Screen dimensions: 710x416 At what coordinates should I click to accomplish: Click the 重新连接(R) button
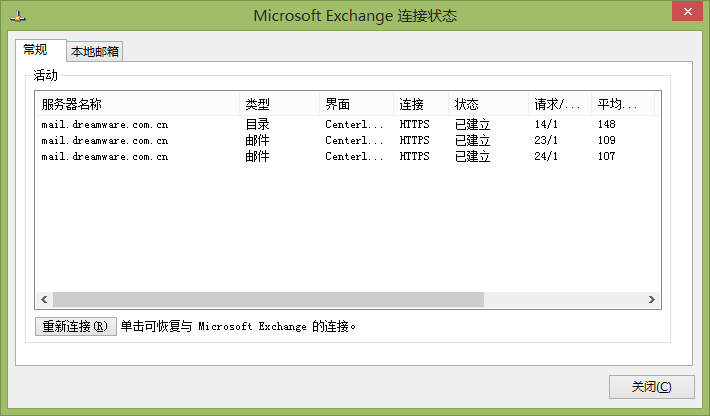tap(76, 326)
